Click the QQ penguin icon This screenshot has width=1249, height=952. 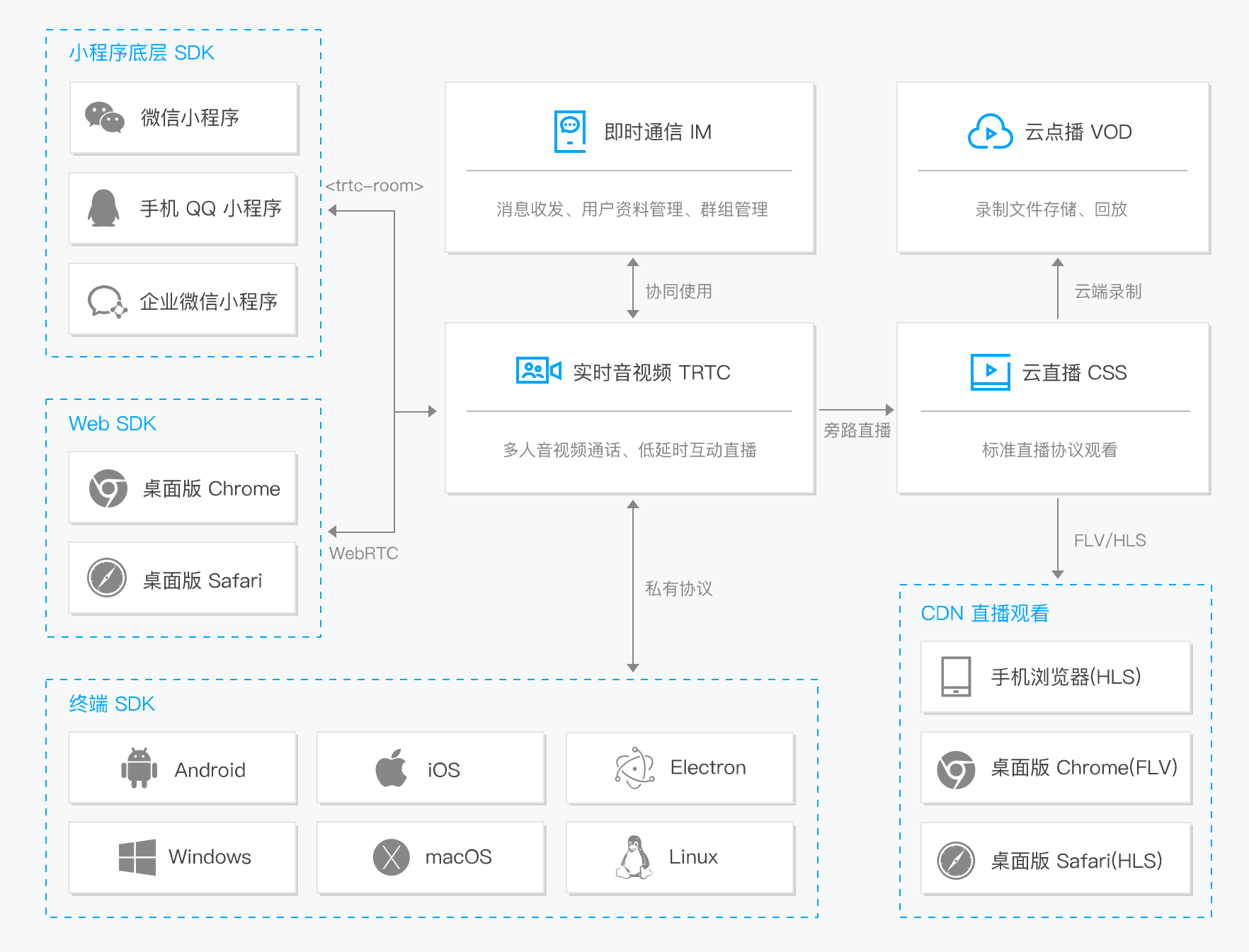[103, 207]
